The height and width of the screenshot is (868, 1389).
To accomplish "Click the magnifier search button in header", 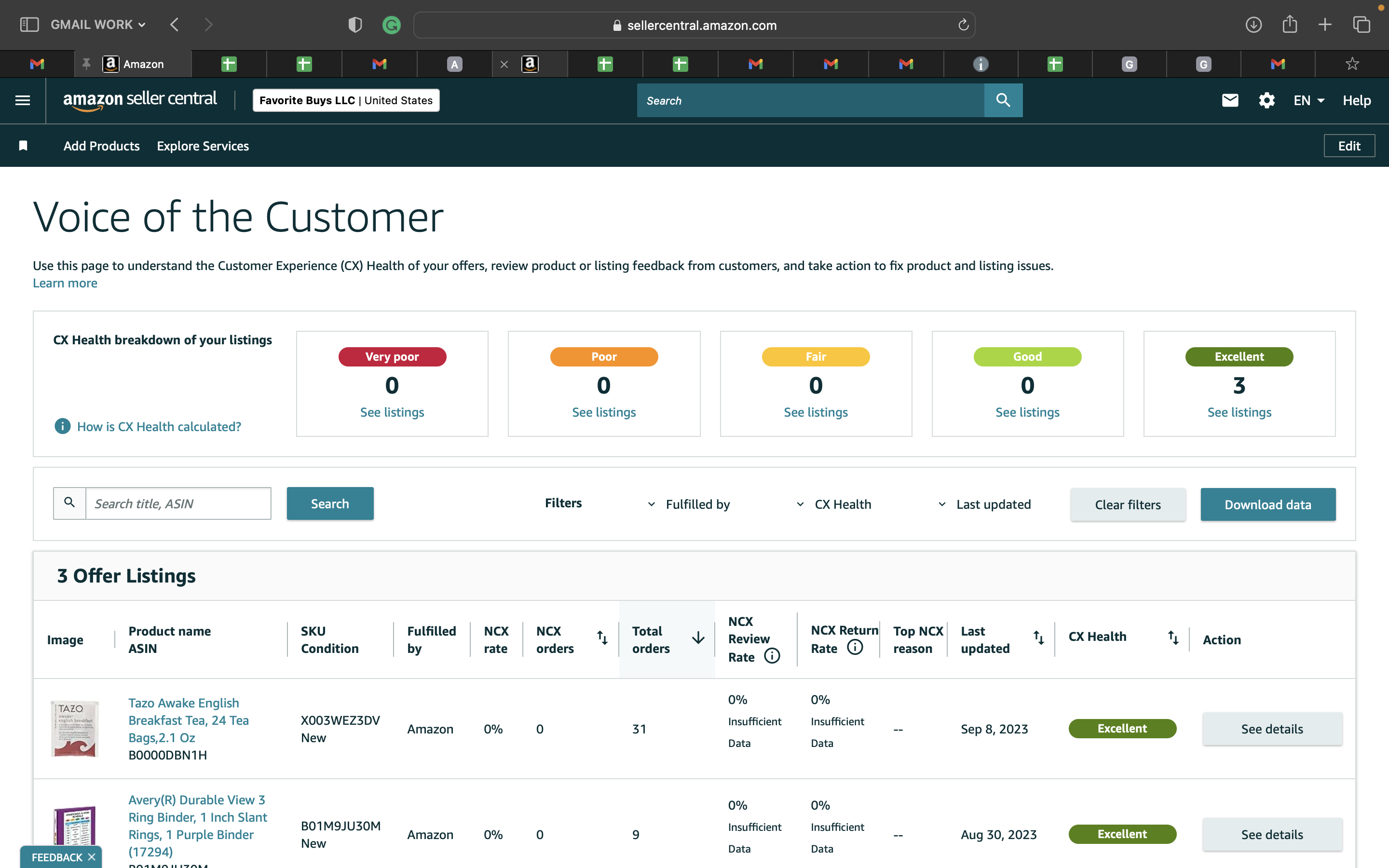I will pos(1003,100).
